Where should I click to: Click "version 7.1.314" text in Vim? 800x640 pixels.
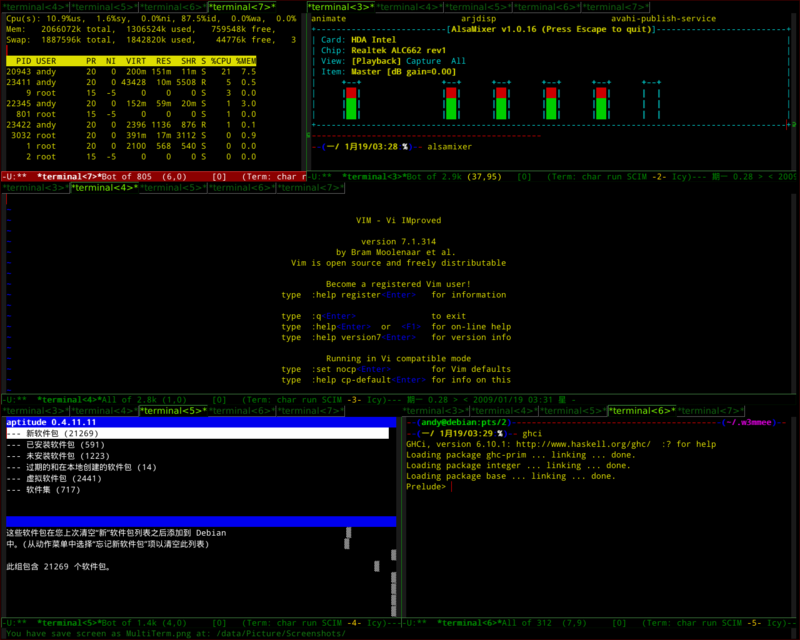click(x=398, y=242)
